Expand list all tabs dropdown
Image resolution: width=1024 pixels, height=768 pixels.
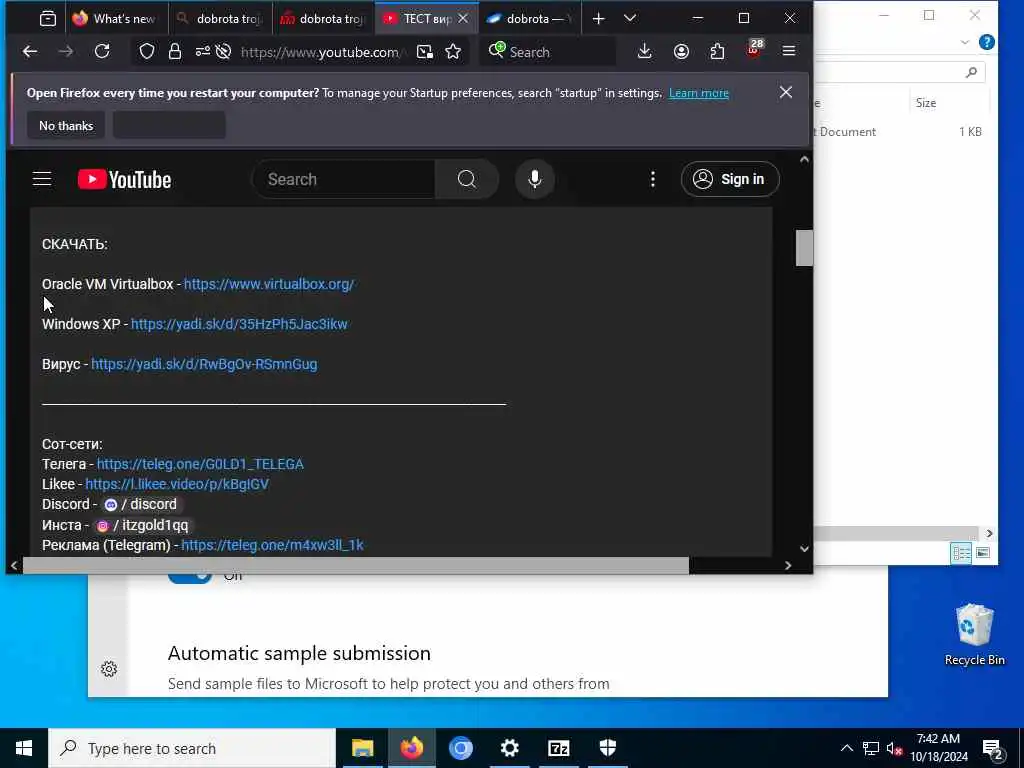(630, 19)
